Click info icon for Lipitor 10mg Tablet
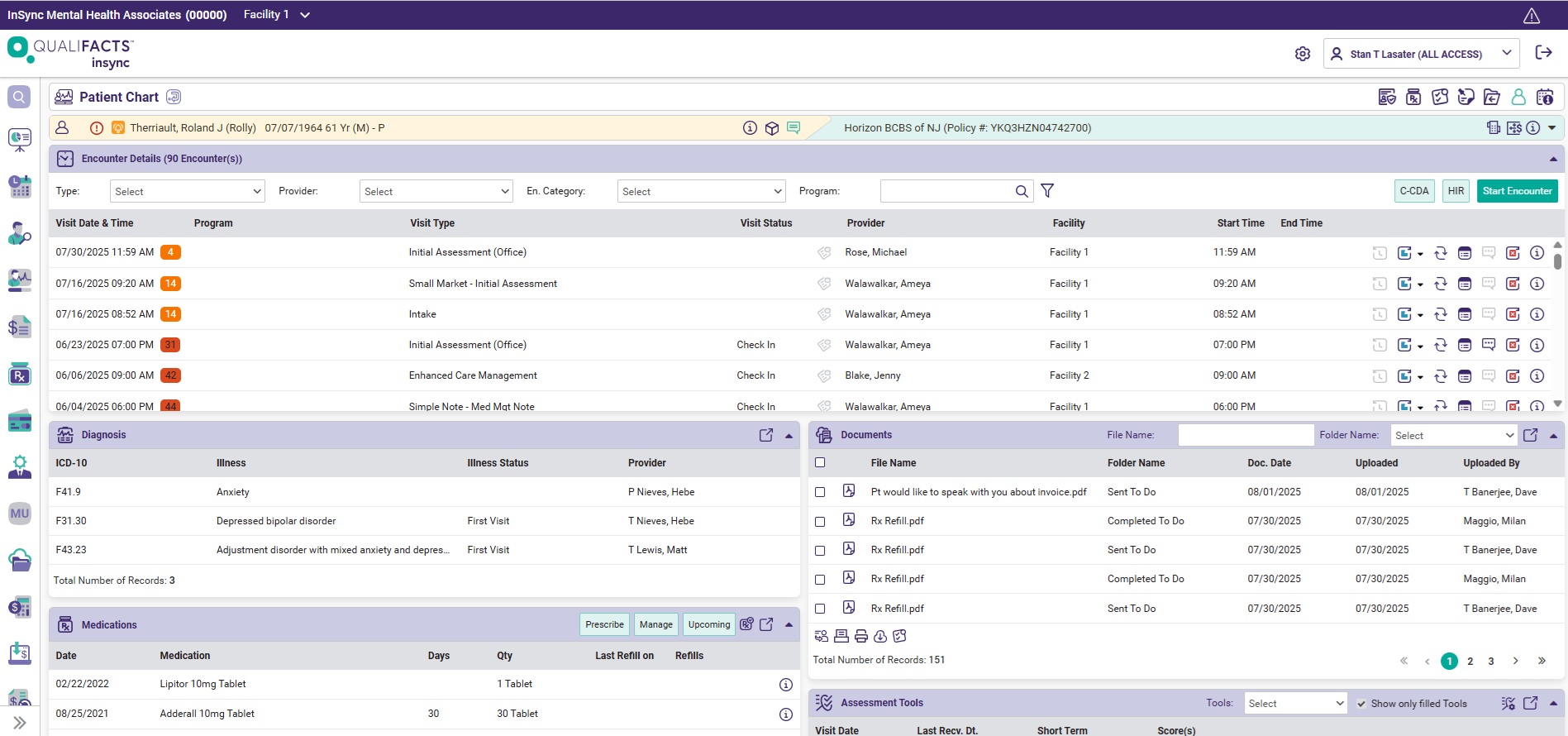The image size is (1568, 736). 786,685
